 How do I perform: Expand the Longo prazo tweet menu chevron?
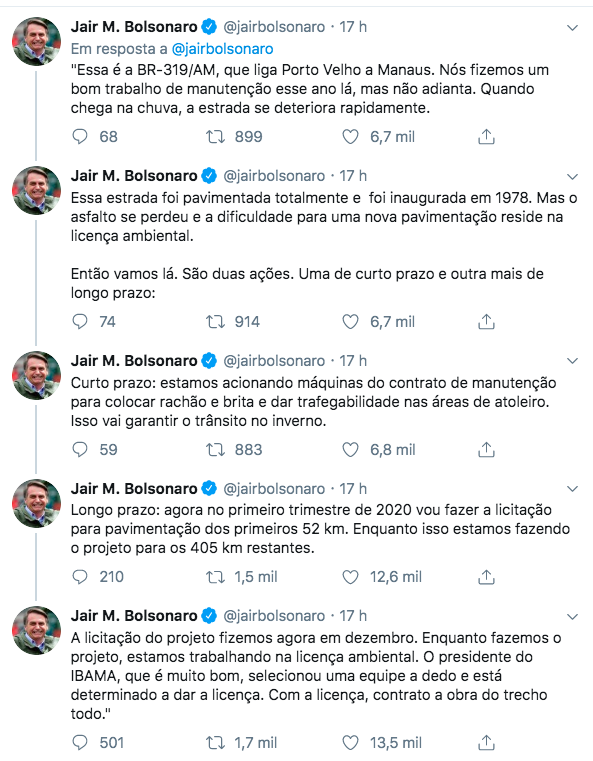(573, 489)
